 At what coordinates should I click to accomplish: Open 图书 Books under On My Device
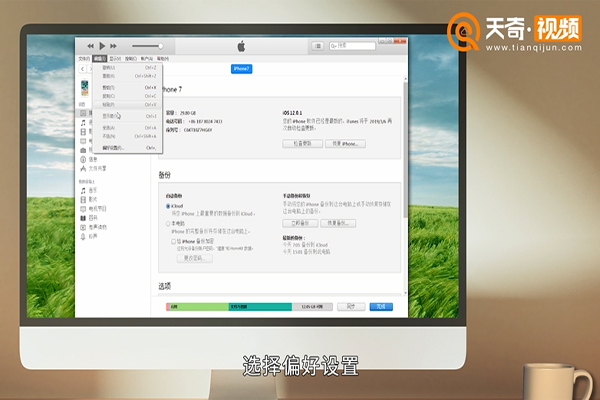[93, 218]
